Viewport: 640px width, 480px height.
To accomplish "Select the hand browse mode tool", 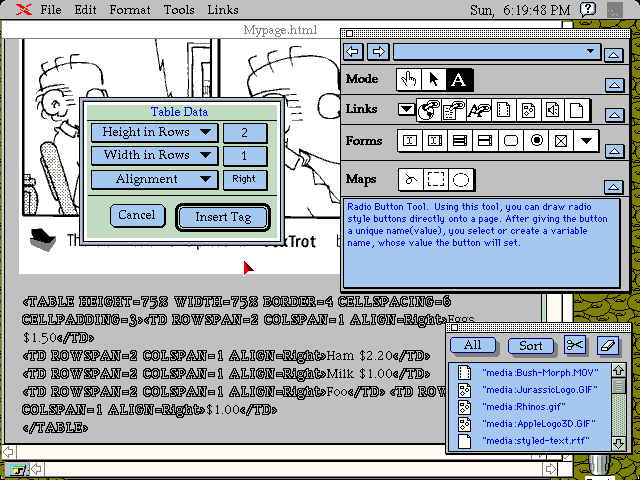I will click(x=408, y=80).
